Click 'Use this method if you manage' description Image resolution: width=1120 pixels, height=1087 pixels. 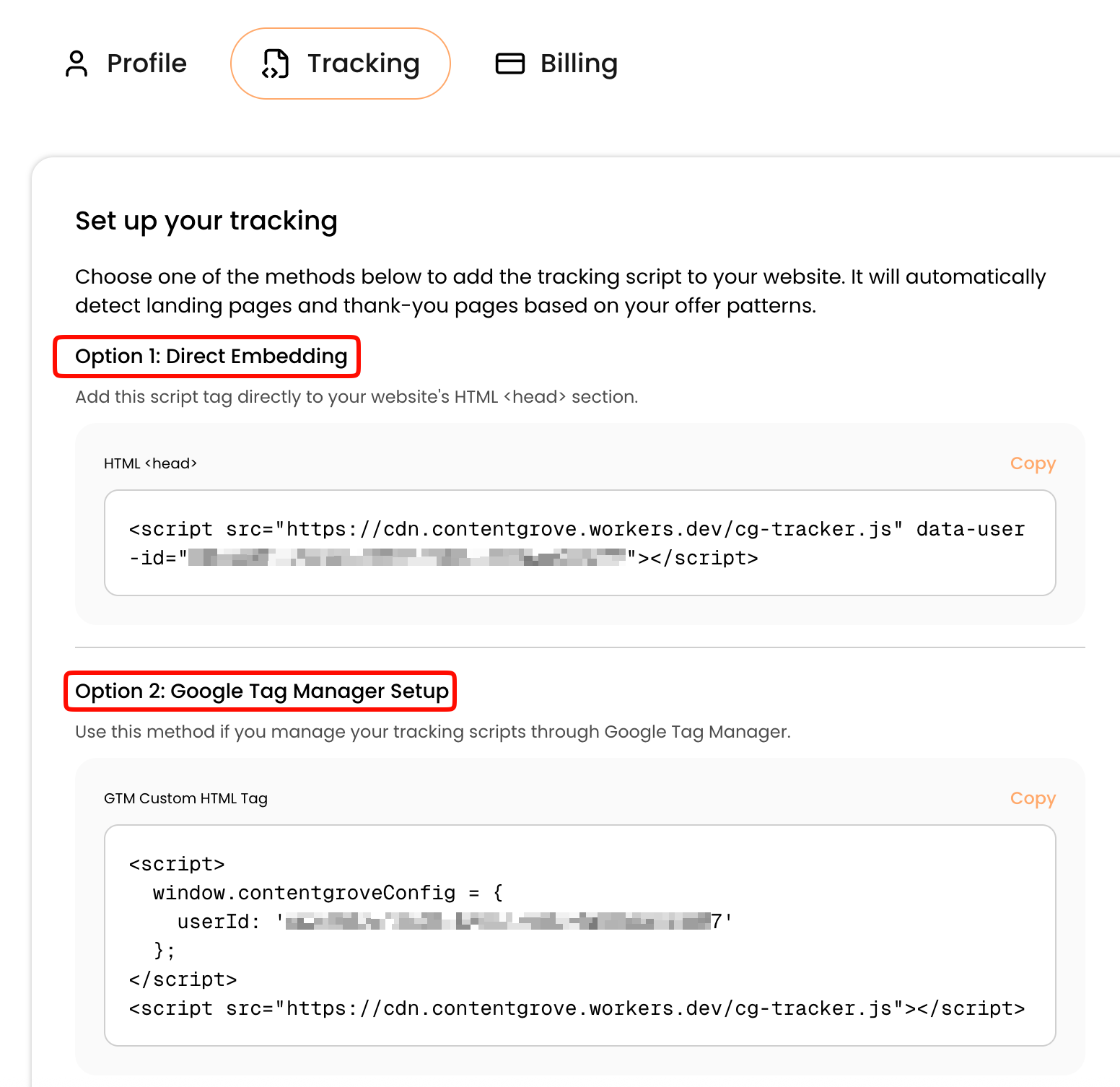click(433, 732)
